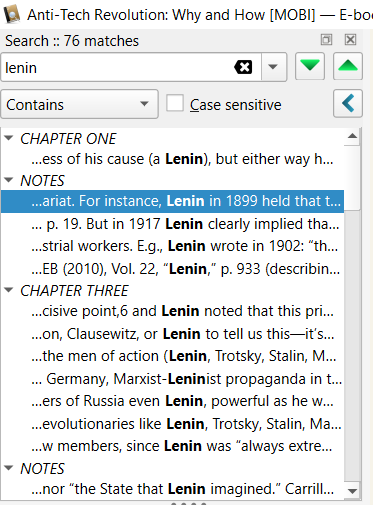The height and width of the screenshot is (505, 373).
Task: Click the CHAPTER THREE heading text
Action: point(74,291)
